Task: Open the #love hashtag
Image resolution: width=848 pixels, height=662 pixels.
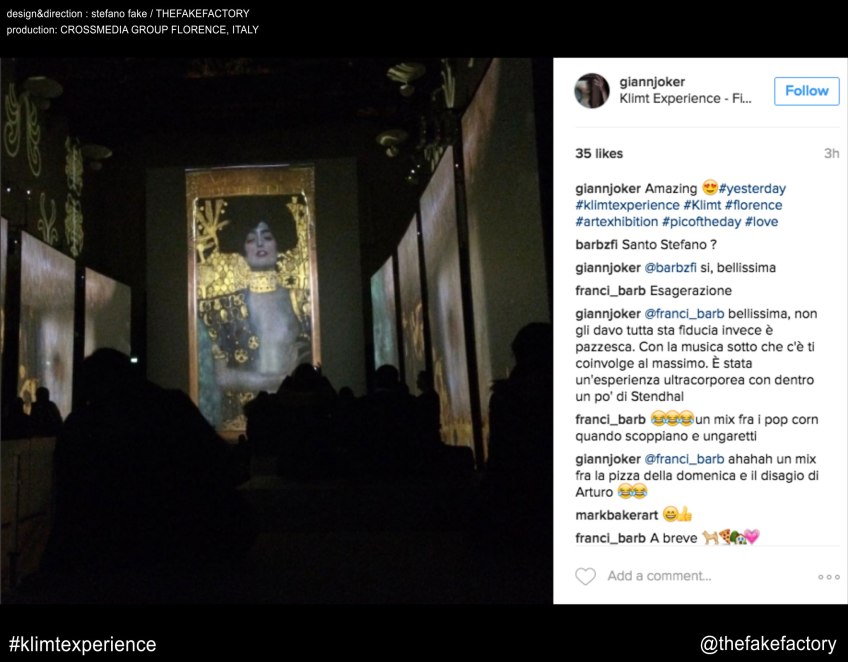Action: (x=761, y=222)
